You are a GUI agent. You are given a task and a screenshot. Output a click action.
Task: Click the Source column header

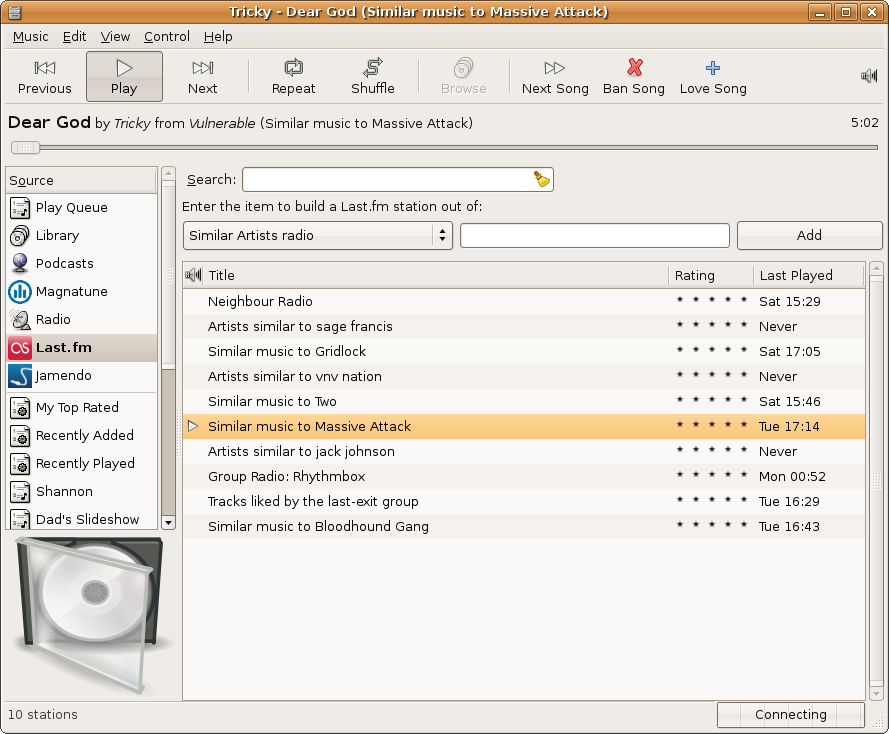(81, 180)
